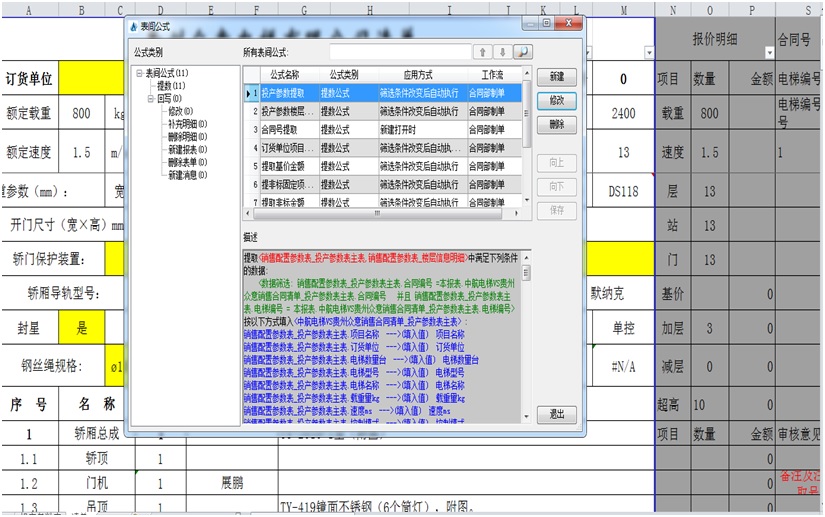Click the 退出 button to exit
This screenshot has height=517, width=825.
point(556,414)
